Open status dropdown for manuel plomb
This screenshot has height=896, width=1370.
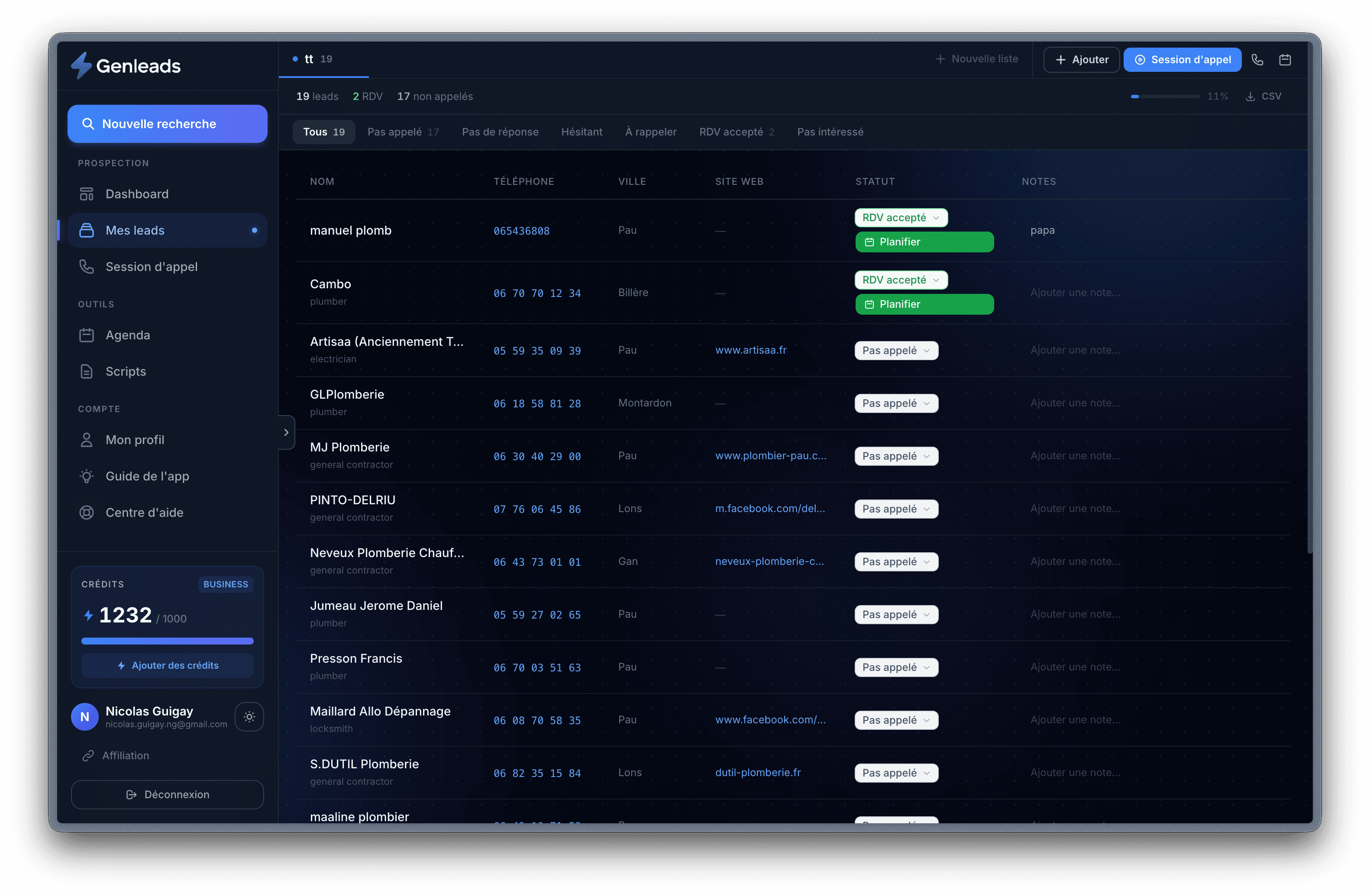[901, 218]
